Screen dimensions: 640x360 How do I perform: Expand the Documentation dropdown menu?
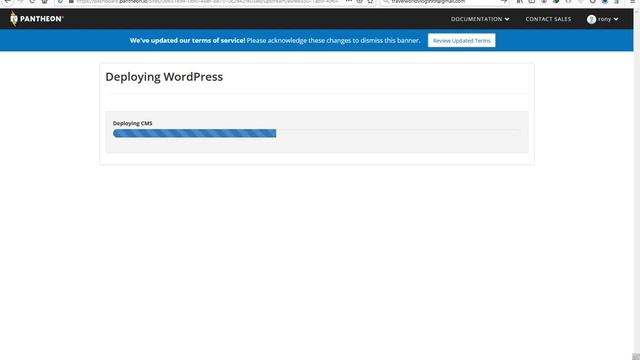[480, 19]
